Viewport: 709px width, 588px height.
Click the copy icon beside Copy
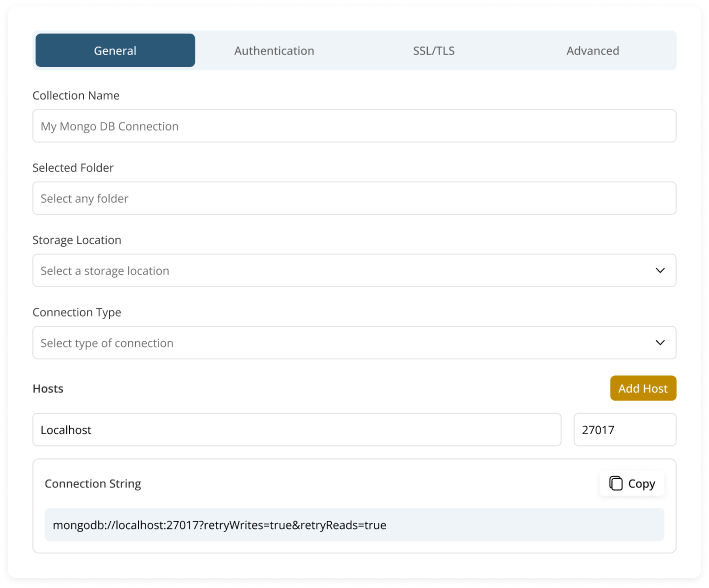(616, 484)
